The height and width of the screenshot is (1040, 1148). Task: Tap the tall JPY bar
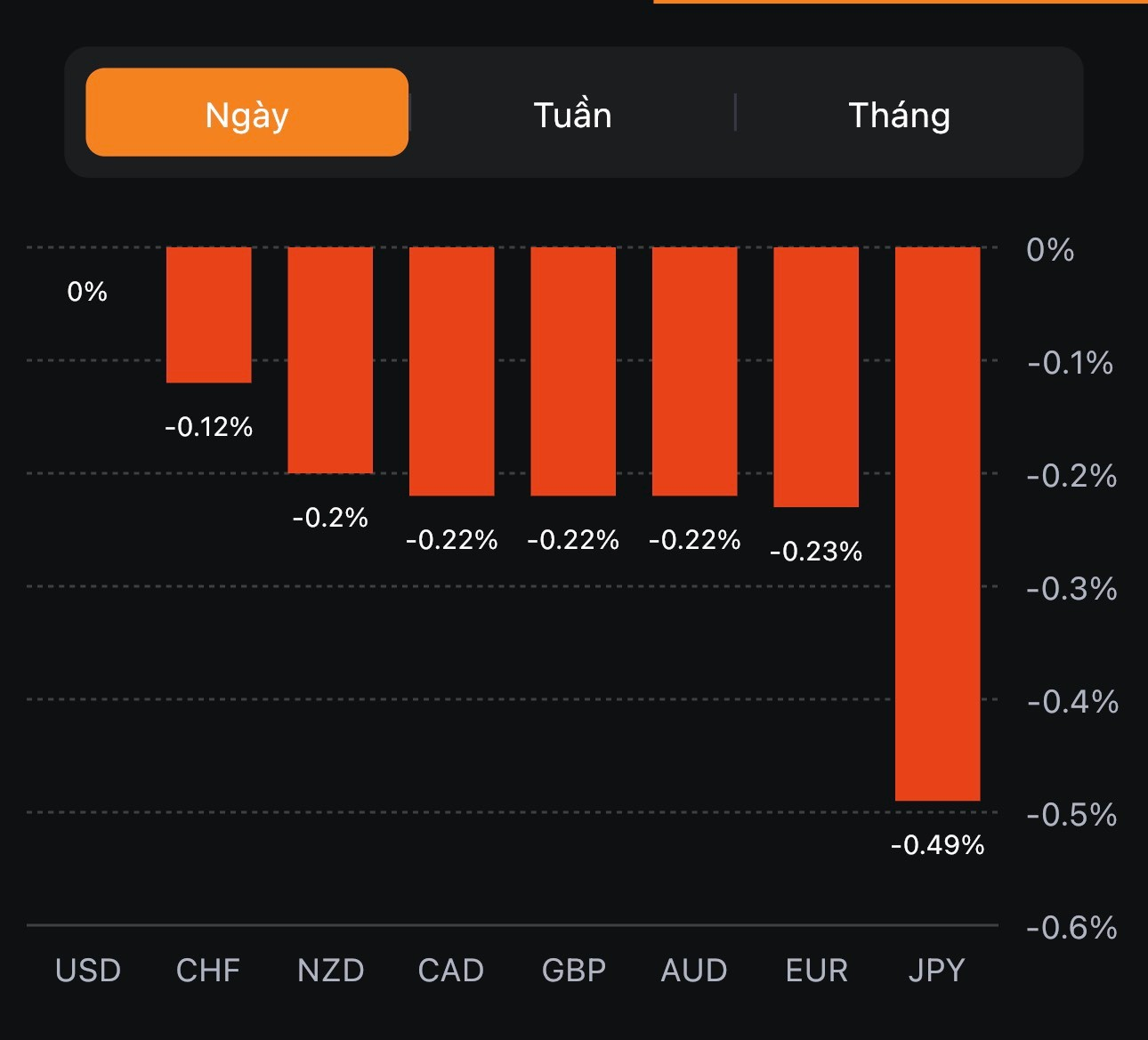[937, 523]
